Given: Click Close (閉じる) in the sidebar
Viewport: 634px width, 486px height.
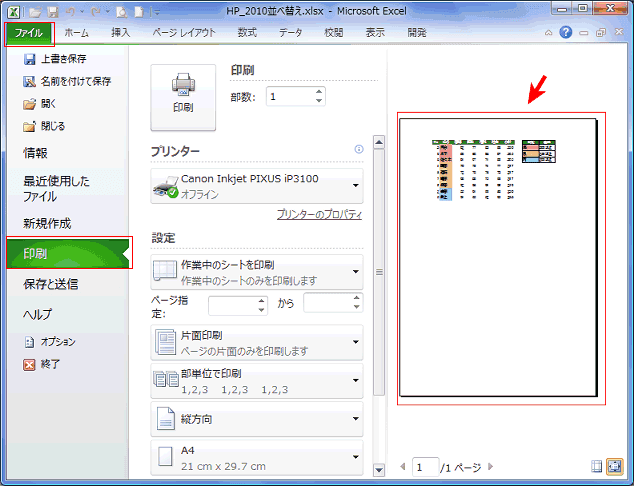Looking at the screenshot, I should [x=52, y=126].
